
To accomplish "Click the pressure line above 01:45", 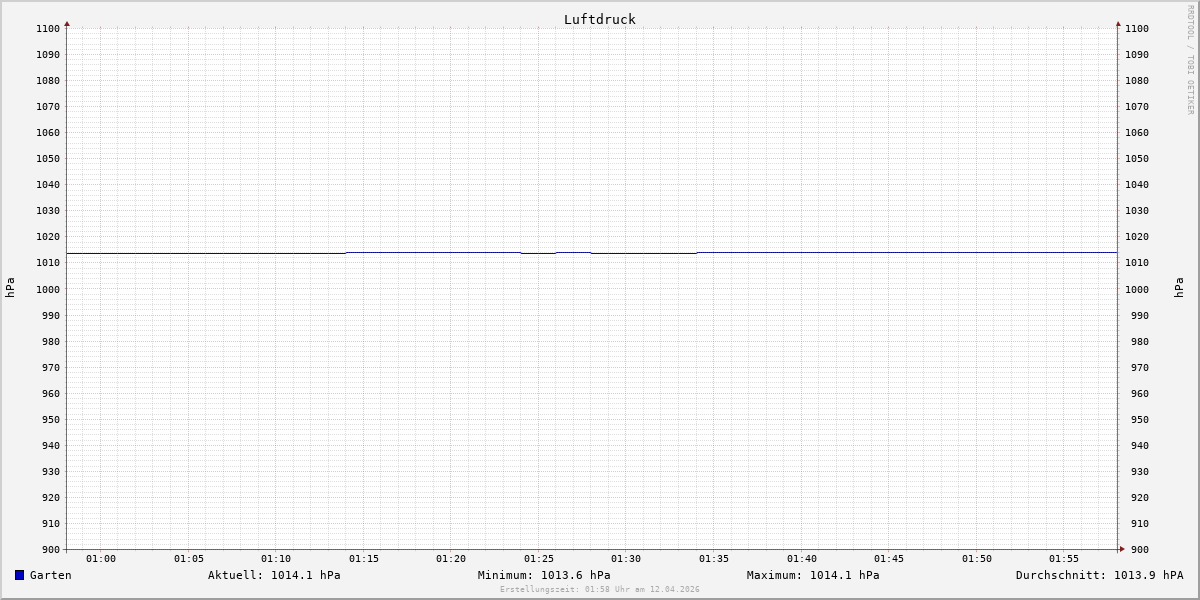I will click(889, 252).
